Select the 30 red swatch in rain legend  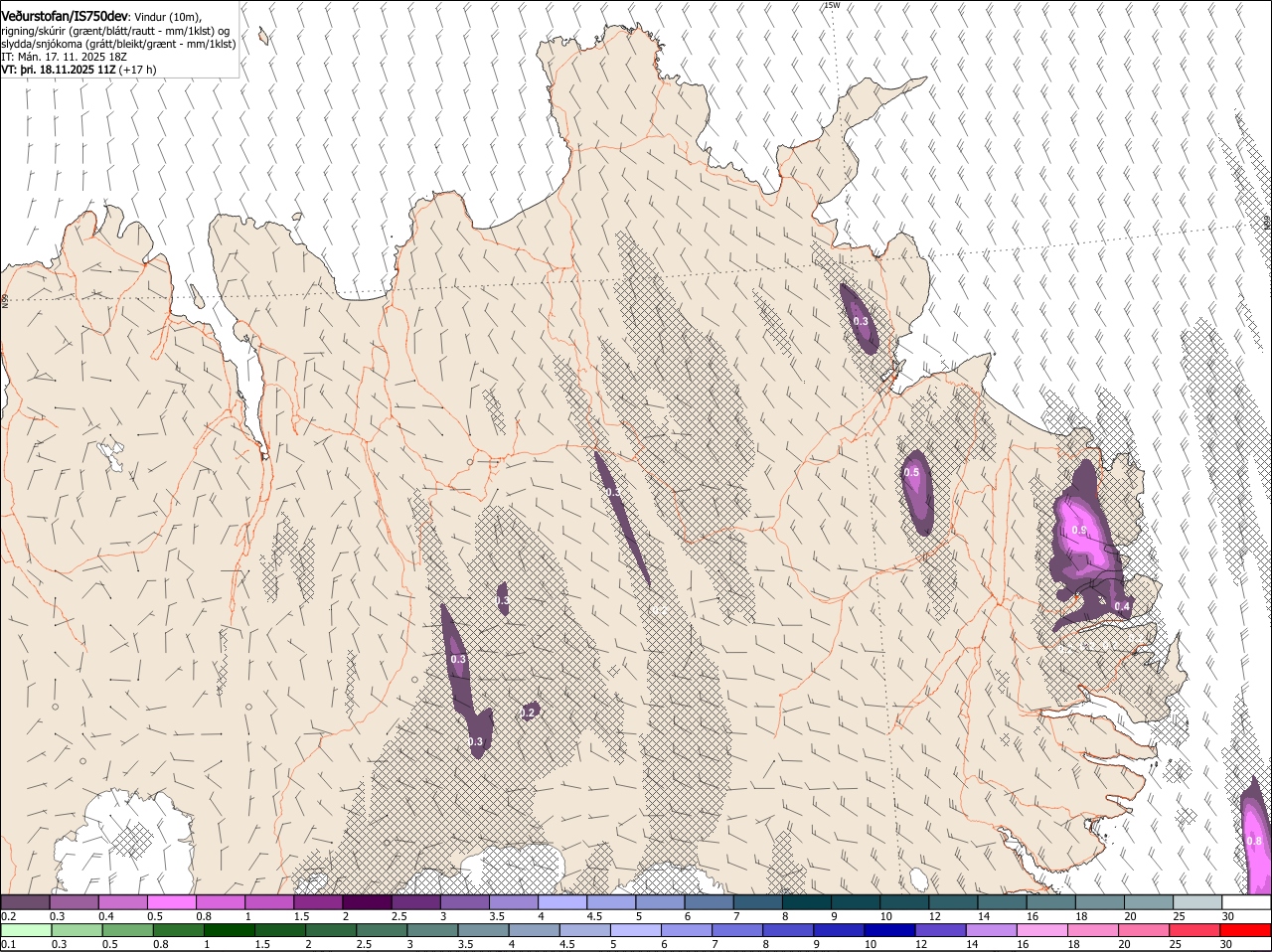1246,930
